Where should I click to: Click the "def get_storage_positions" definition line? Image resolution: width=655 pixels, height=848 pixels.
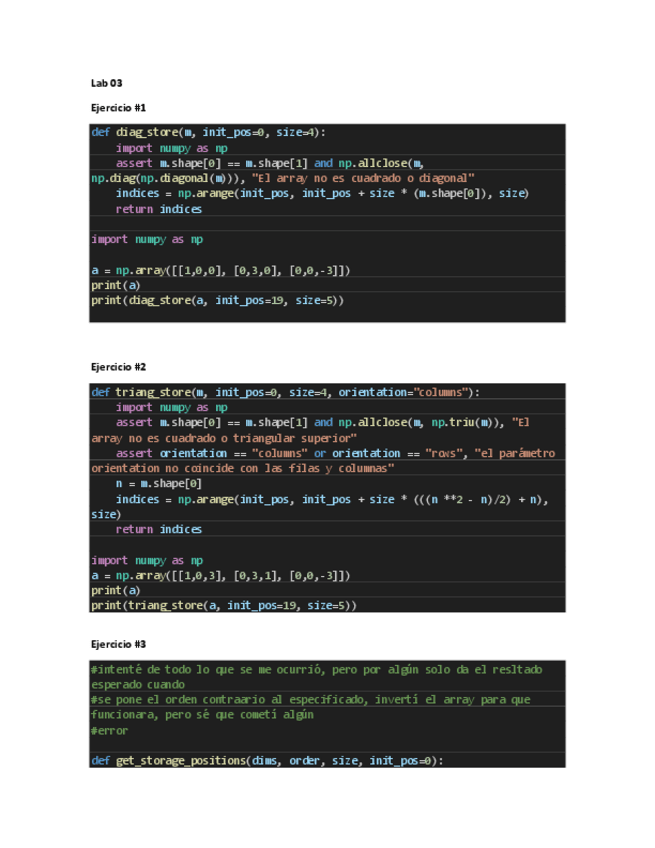(266, 761)
